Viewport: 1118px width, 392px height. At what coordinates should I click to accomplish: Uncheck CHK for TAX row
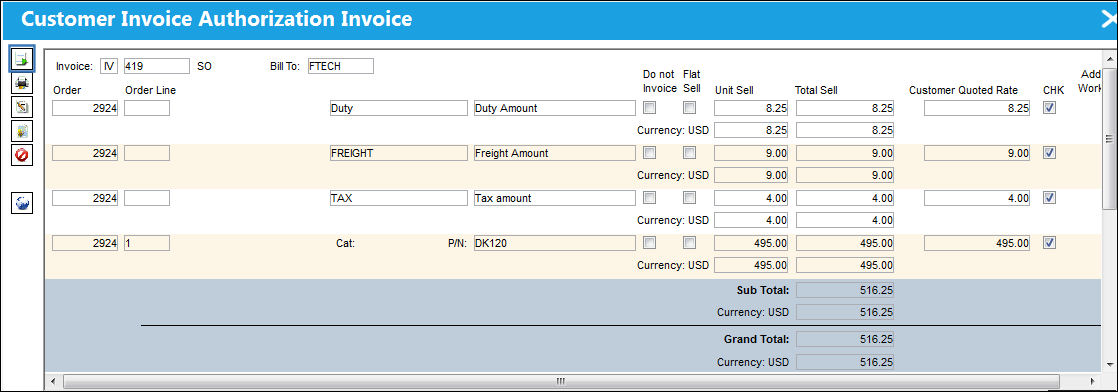pyautogui.click(x=1050, y=197)
